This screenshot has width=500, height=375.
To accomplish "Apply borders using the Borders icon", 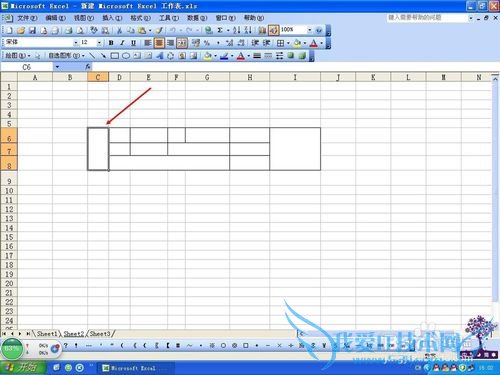I will [x=281, y=43].
